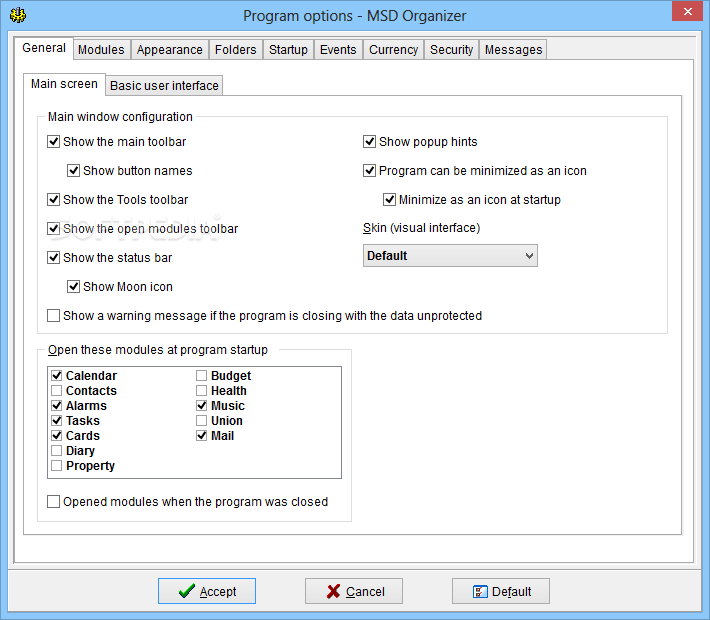710x620 pixels.
Task: Uncheck the Music startup module
Action: click(x=201, y=405)
